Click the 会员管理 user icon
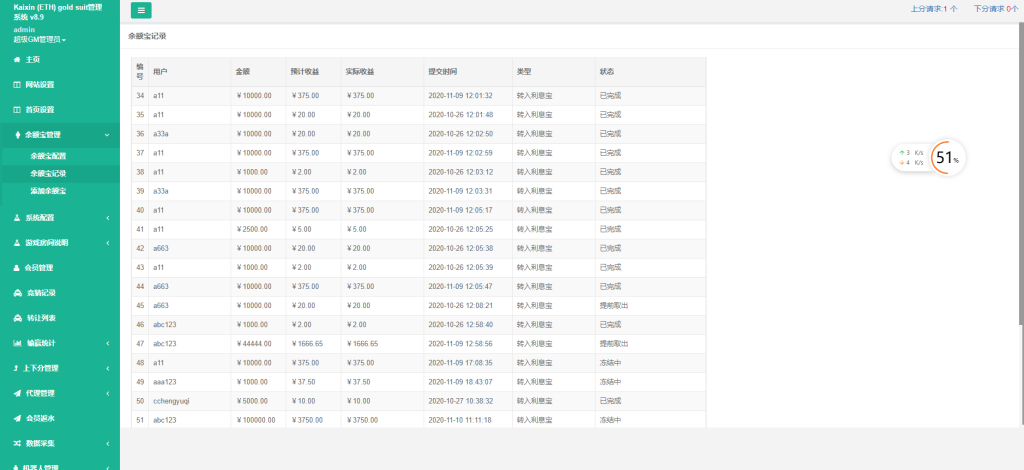This screenshot has height=470, width=1024. click(x=16, y=268)
